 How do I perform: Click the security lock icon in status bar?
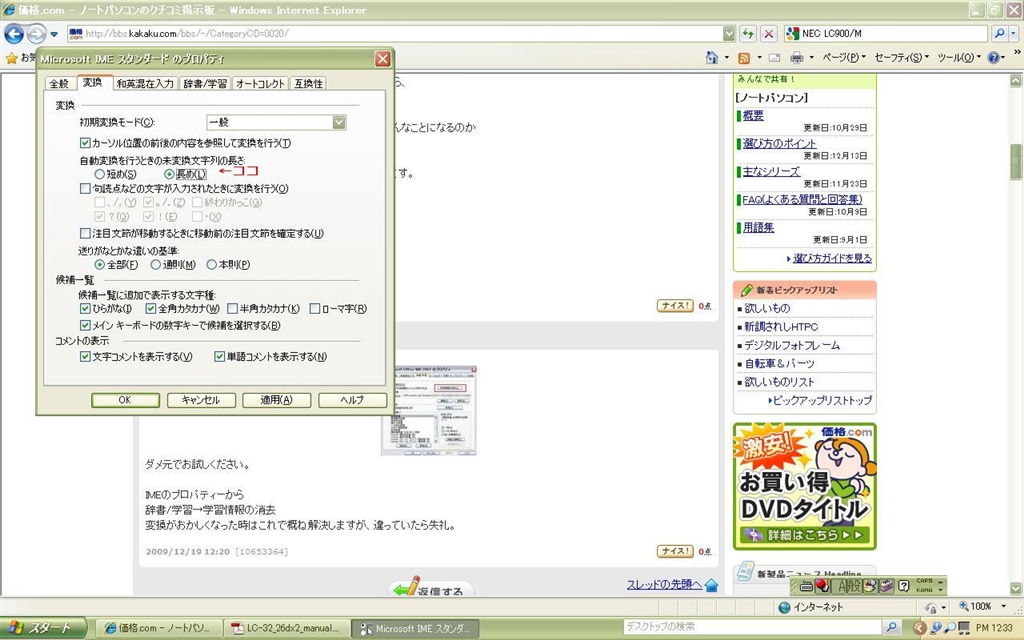932,608
